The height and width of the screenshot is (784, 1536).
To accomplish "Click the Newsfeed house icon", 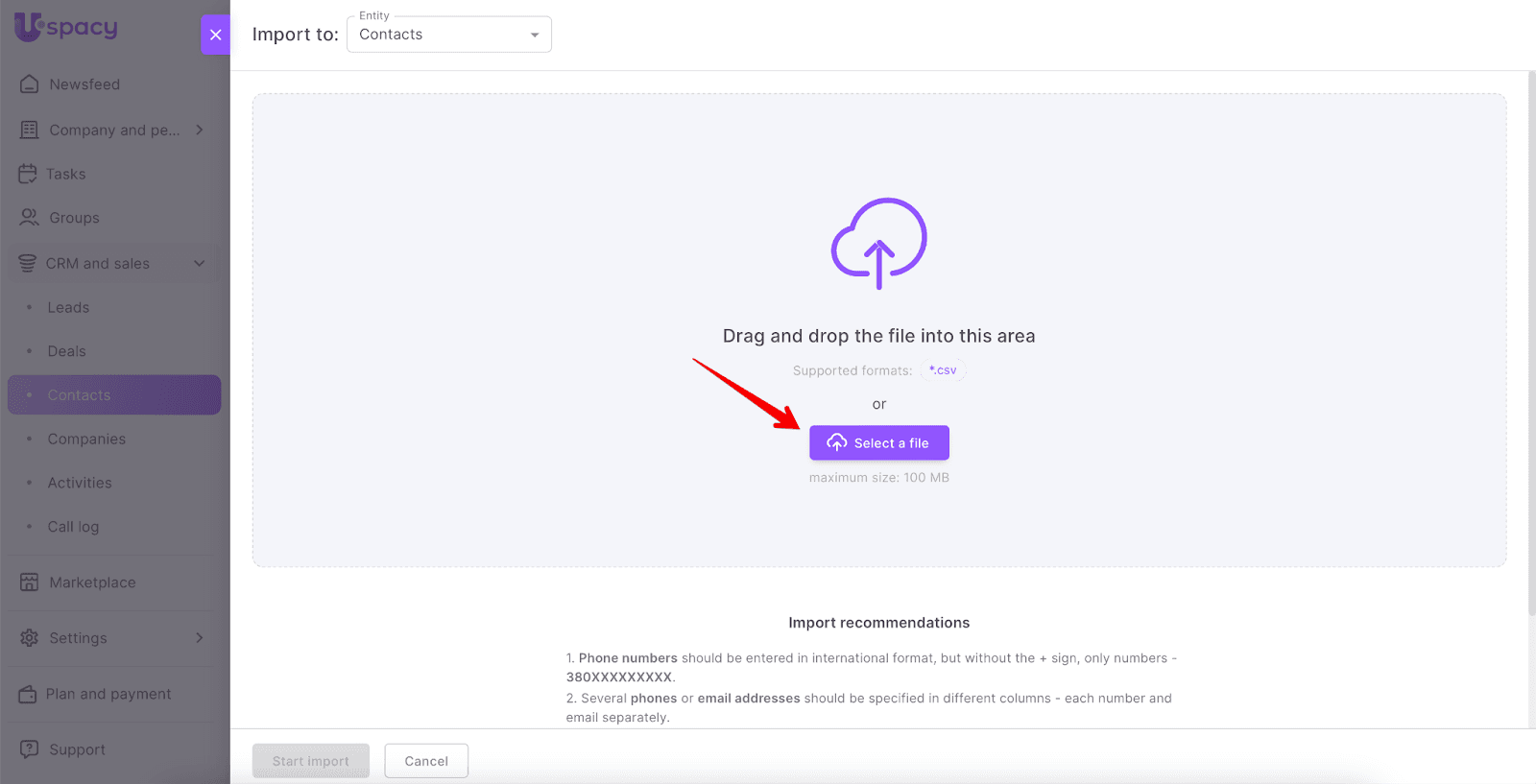I will point(30,84).
